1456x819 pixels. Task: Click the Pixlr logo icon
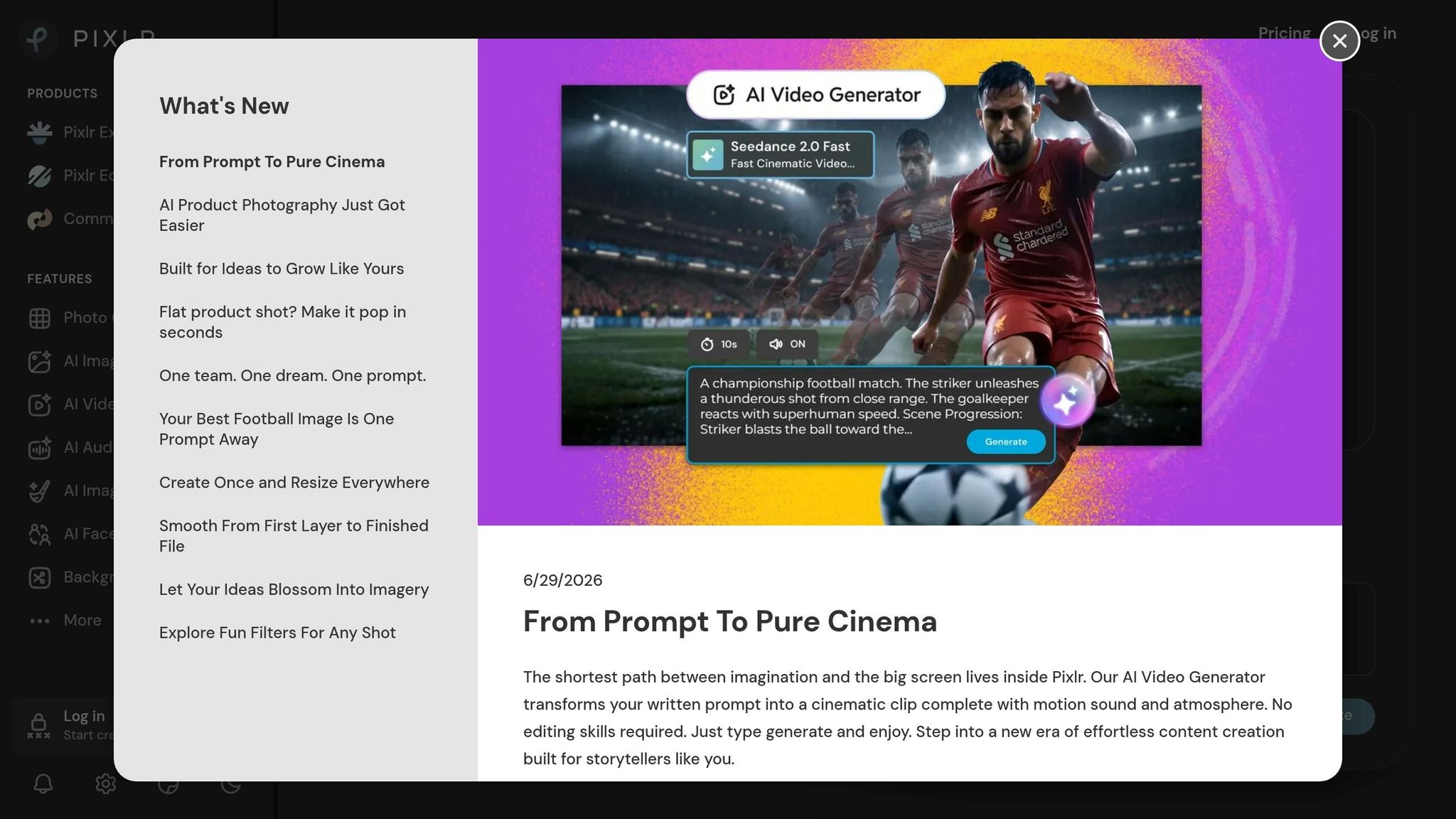[38, 38]
